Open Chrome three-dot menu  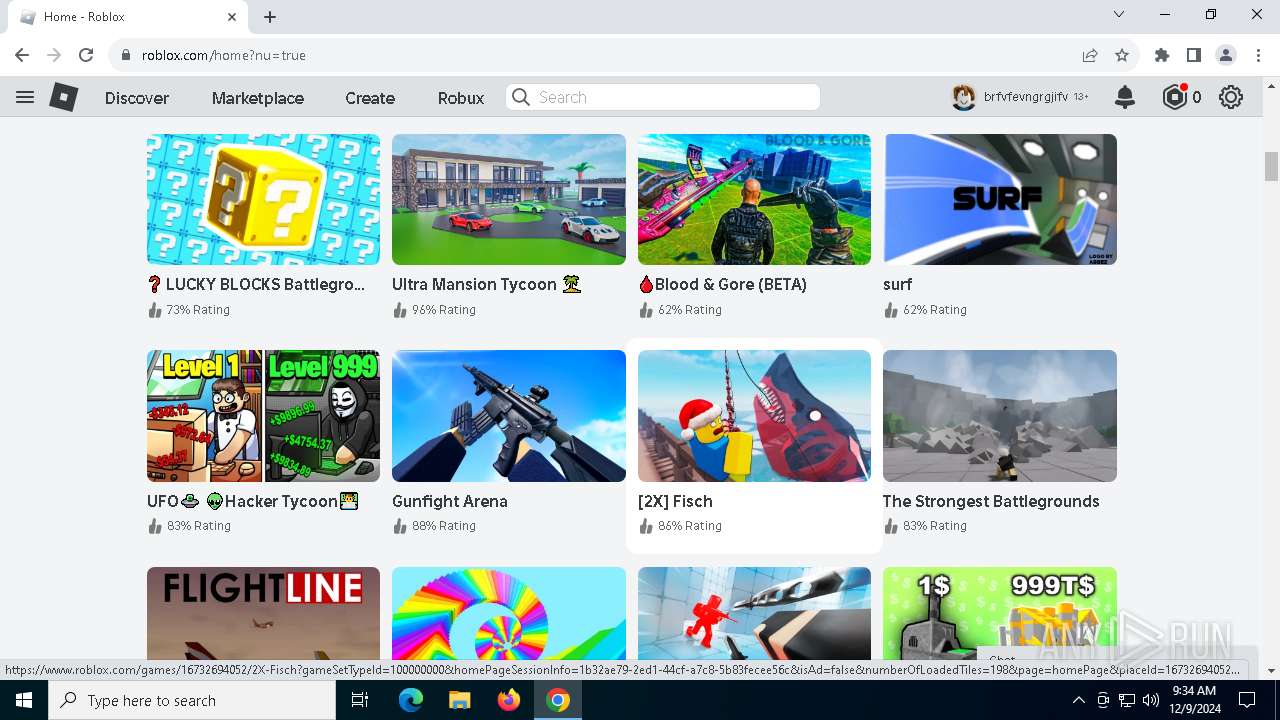pyautogui.click(x=1257, y=55)
